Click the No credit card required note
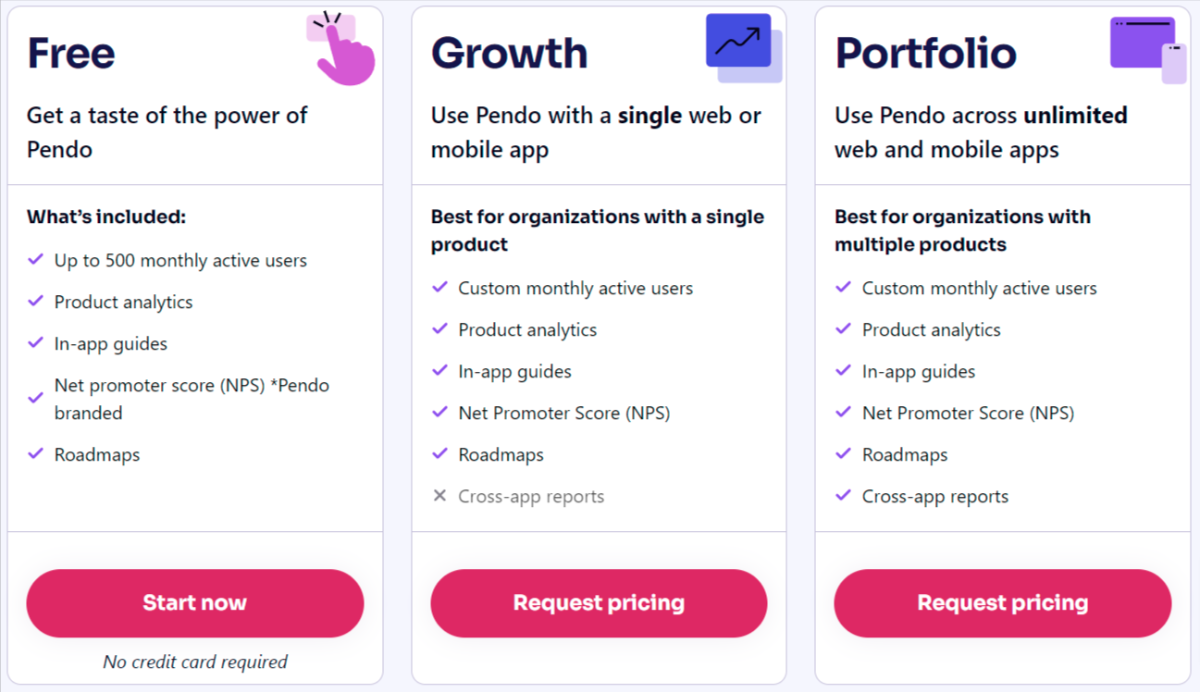Viewport: 1200px width, 692px height. (x=195, y=662)
